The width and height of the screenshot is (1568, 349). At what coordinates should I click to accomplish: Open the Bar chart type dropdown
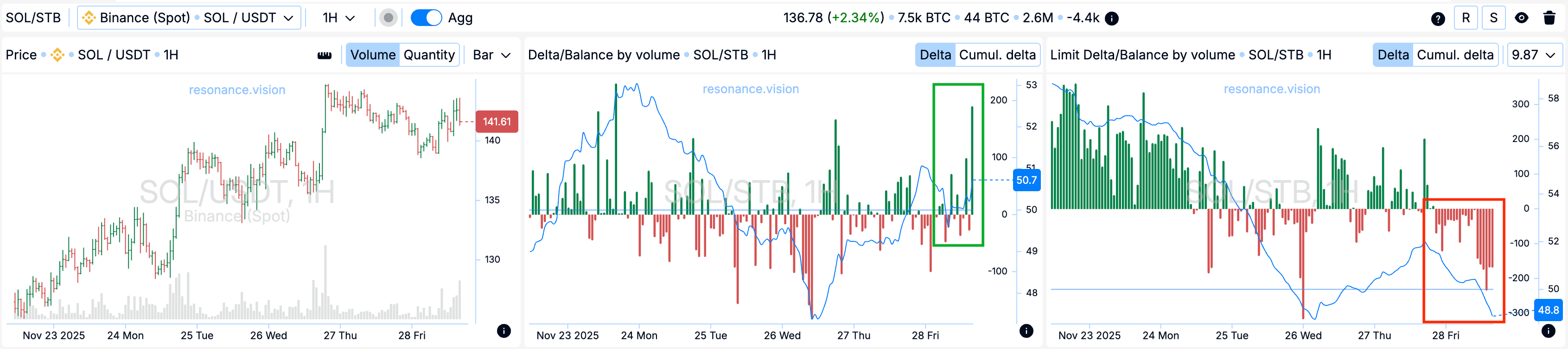pos(491,55)
